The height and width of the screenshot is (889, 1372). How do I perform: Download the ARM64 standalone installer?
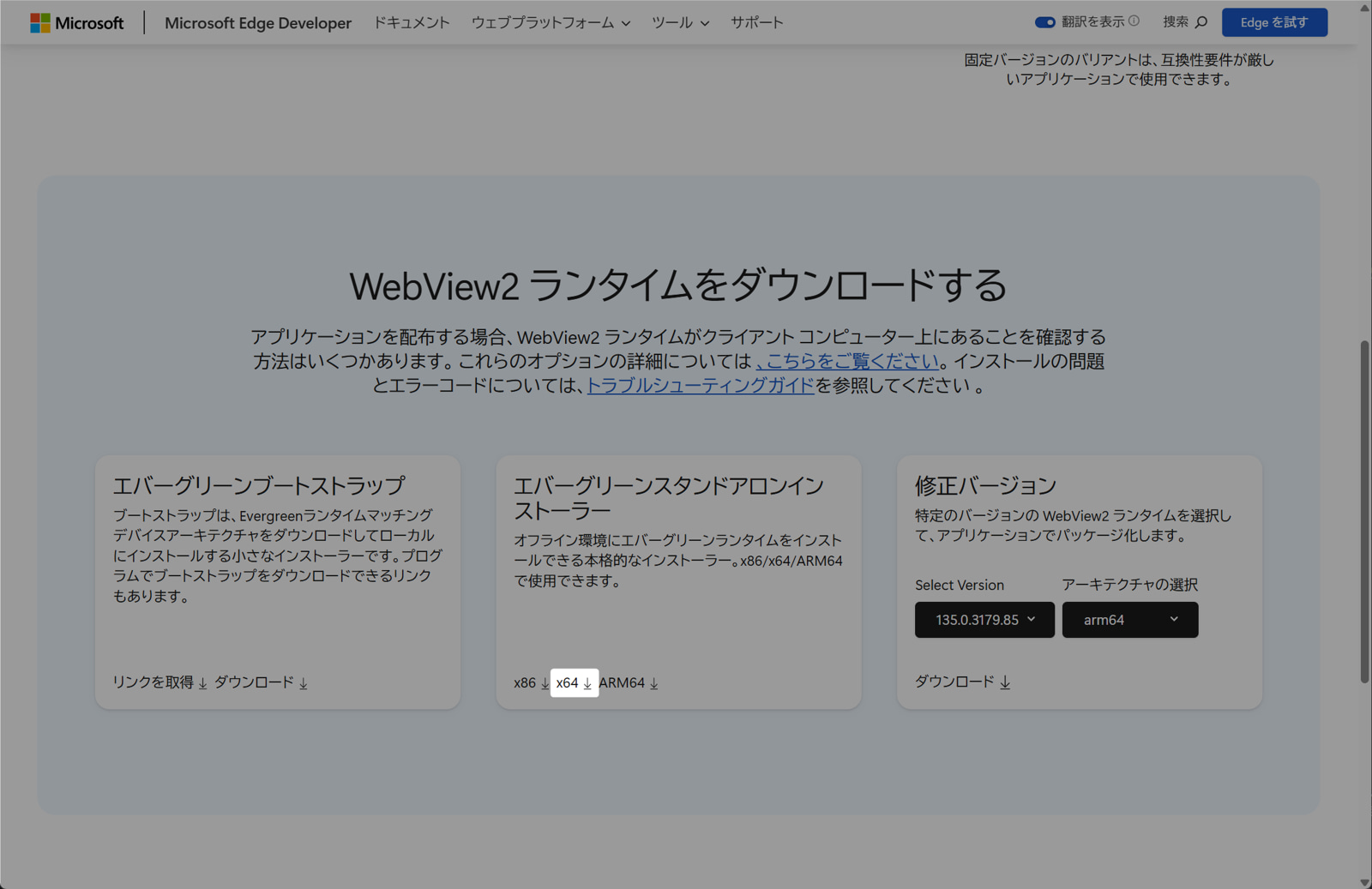click(x=629, y=683)
